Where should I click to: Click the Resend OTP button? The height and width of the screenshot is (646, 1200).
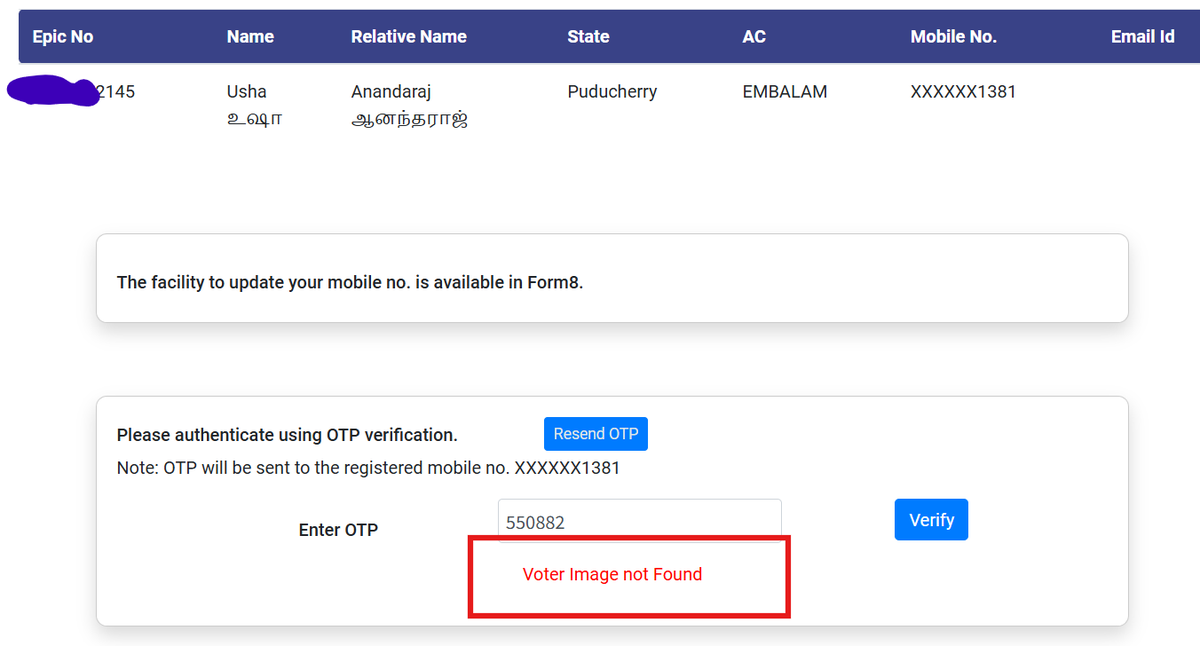tap(596, 434)
